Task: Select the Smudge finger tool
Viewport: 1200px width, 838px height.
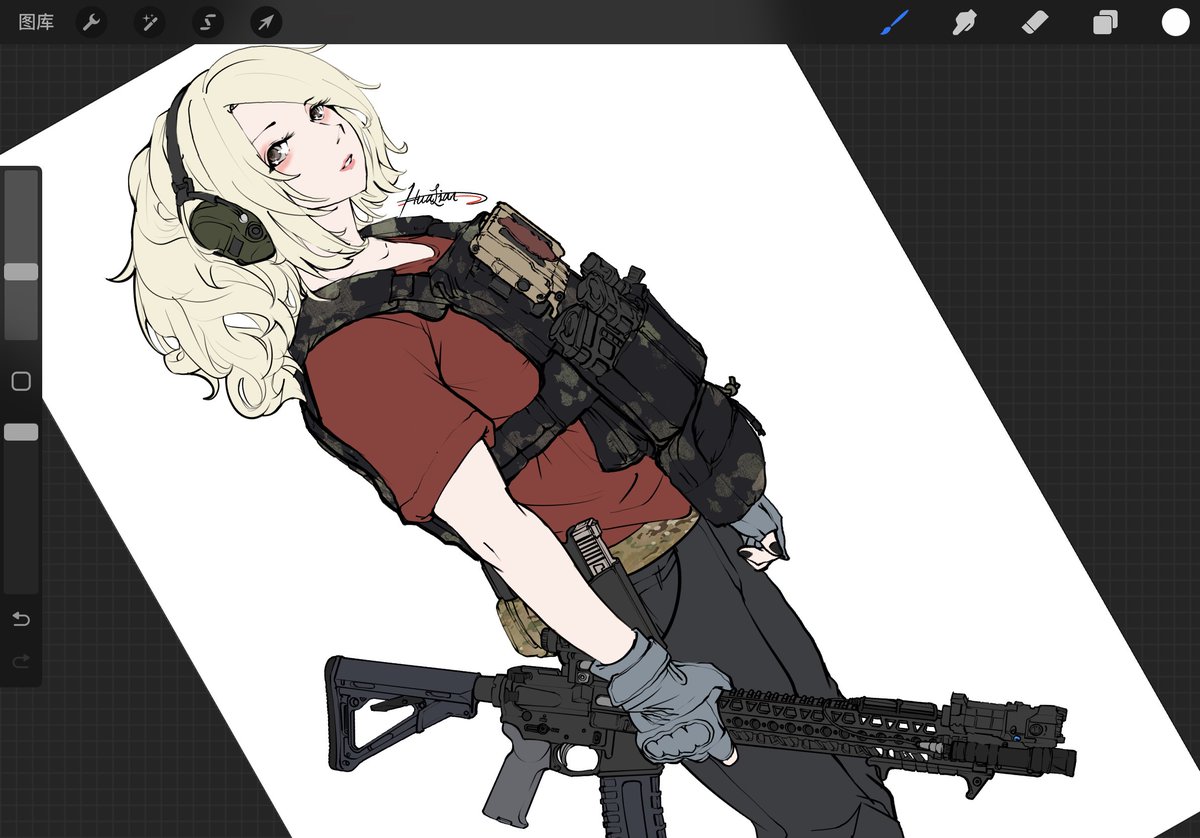Action: tap(964, 22)
